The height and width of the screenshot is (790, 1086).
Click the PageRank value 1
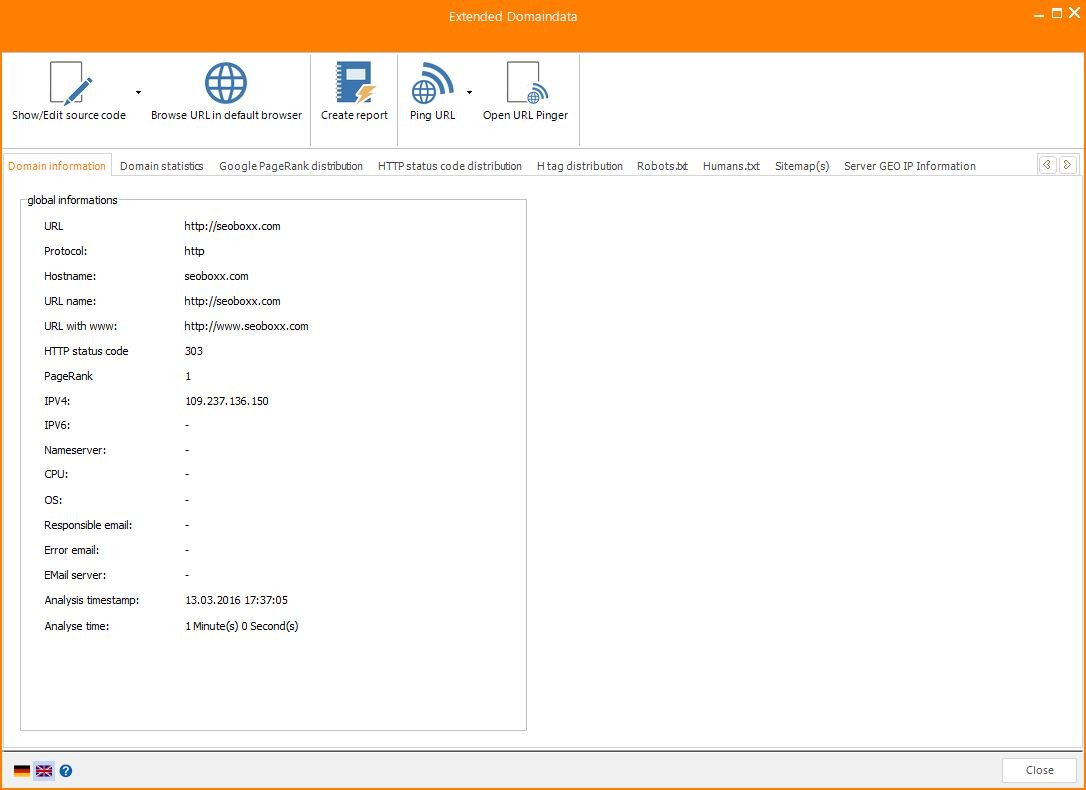(x=188, y=376)
